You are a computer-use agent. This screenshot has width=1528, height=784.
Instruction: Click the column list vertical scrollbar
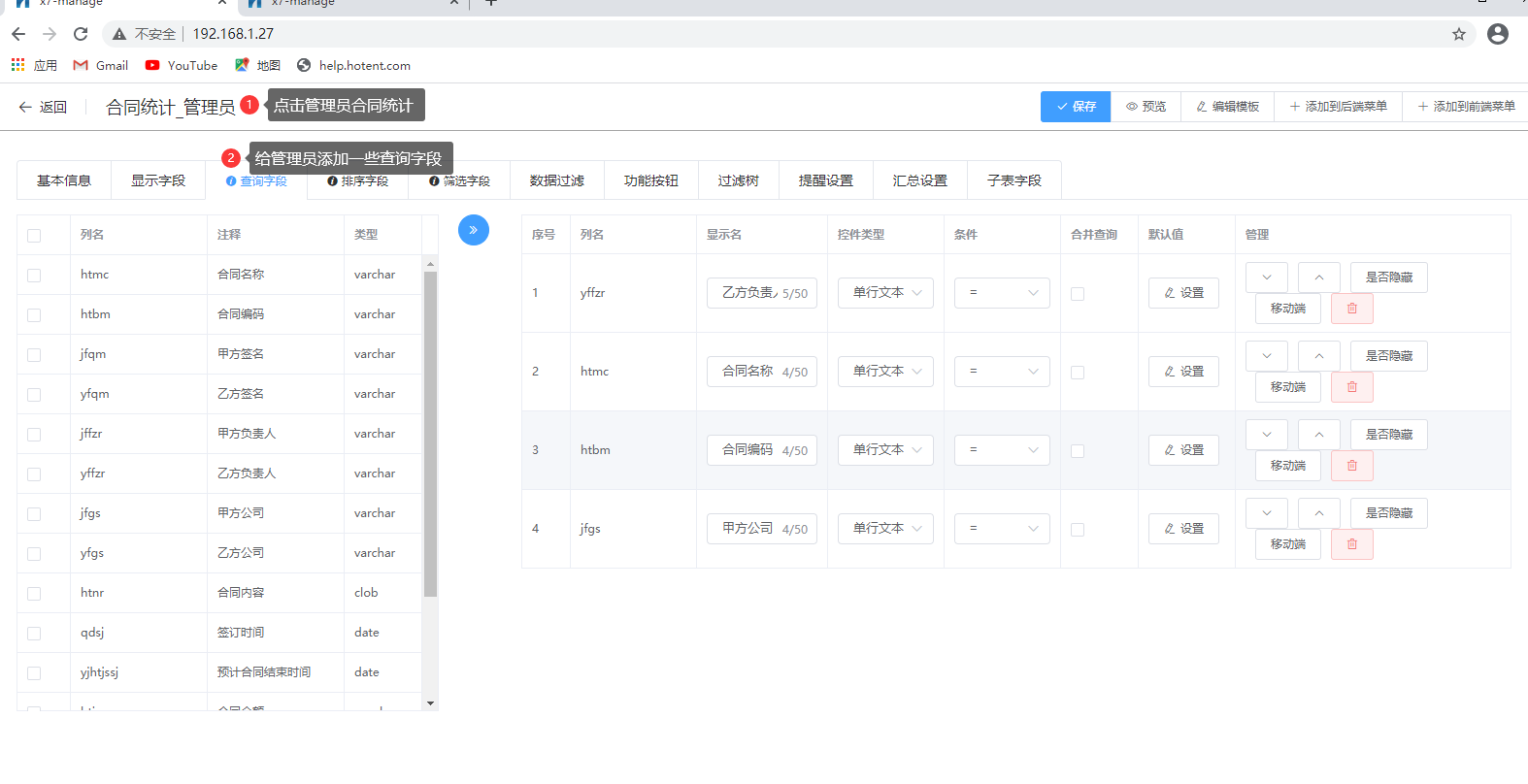[430, 437]
